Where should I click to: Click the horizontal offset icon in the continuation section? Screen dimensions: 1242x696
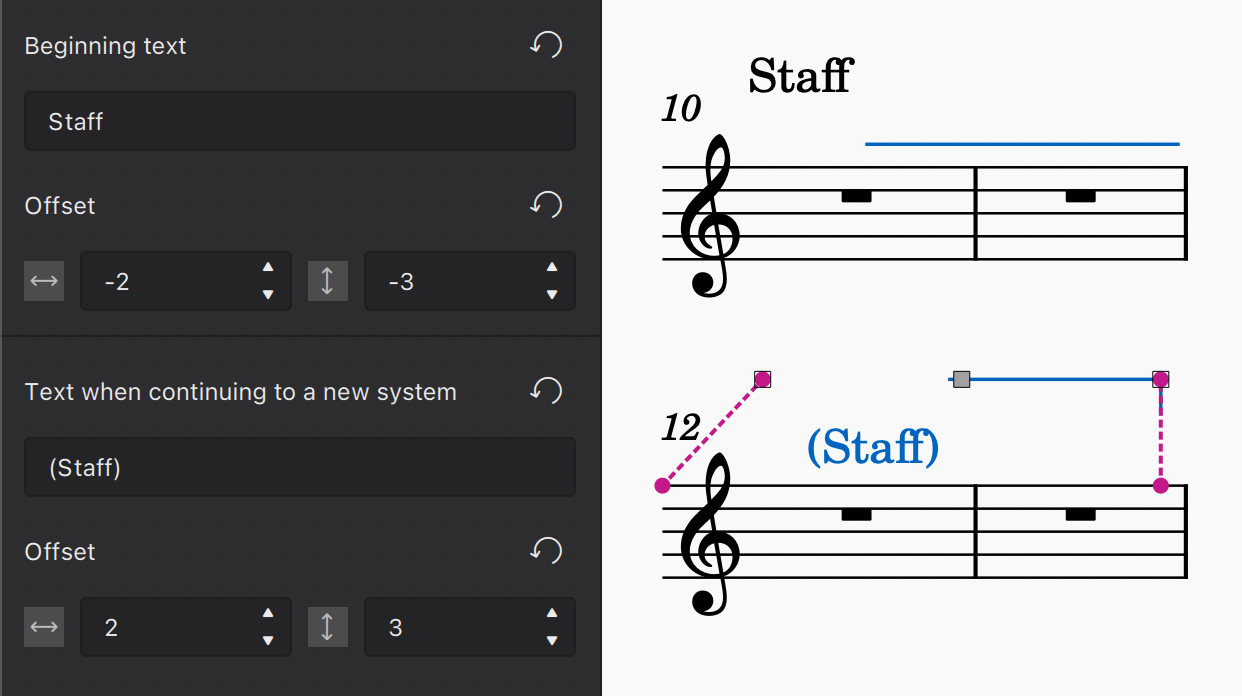44,627
